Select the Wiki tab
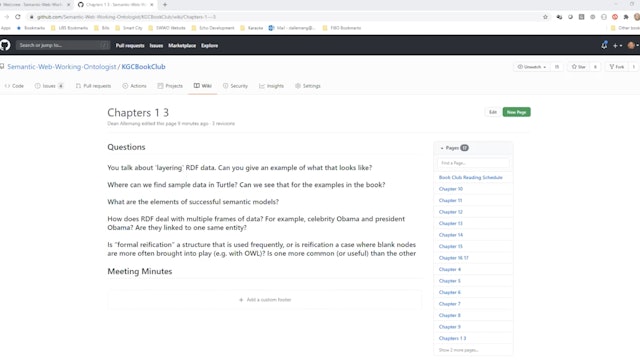Viewport: 640px width, 360px height. point(202,86)
